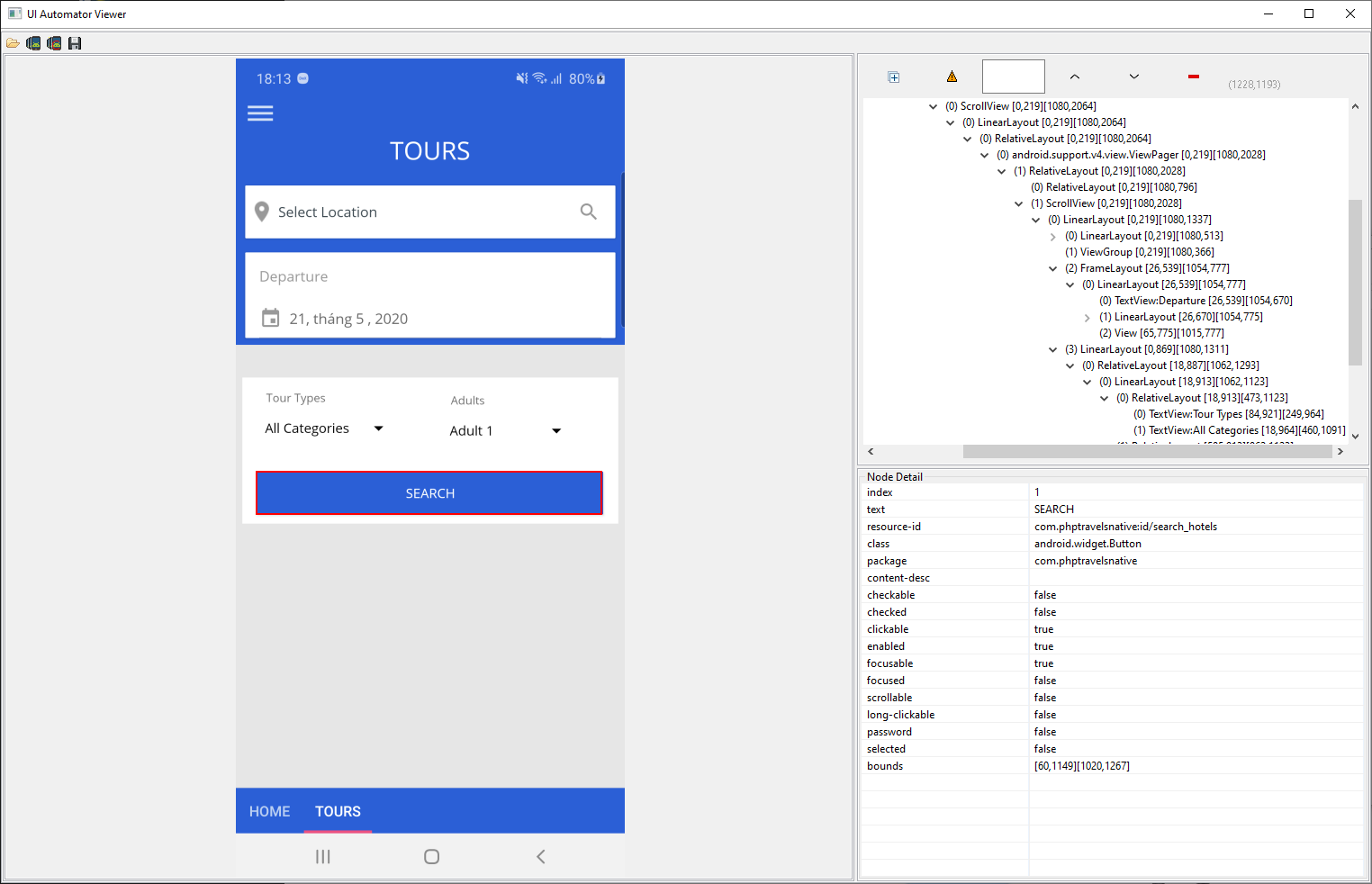Toggle the NAF nodes warning icon
The height and width of the screenshot is (884, 1372).
click(952, 77)
